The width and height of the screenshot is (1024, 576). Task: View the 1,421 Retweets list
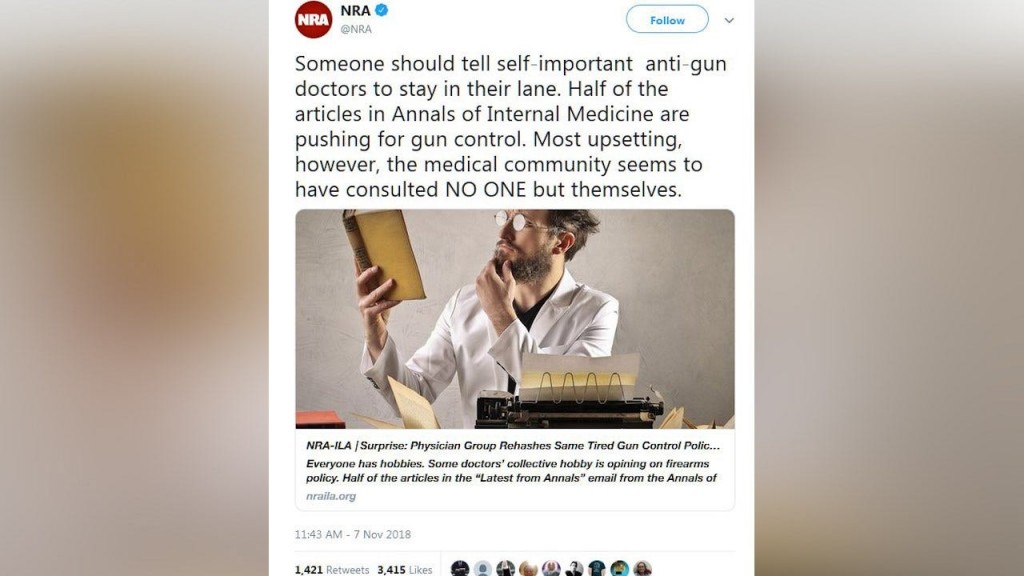point(332,569)
